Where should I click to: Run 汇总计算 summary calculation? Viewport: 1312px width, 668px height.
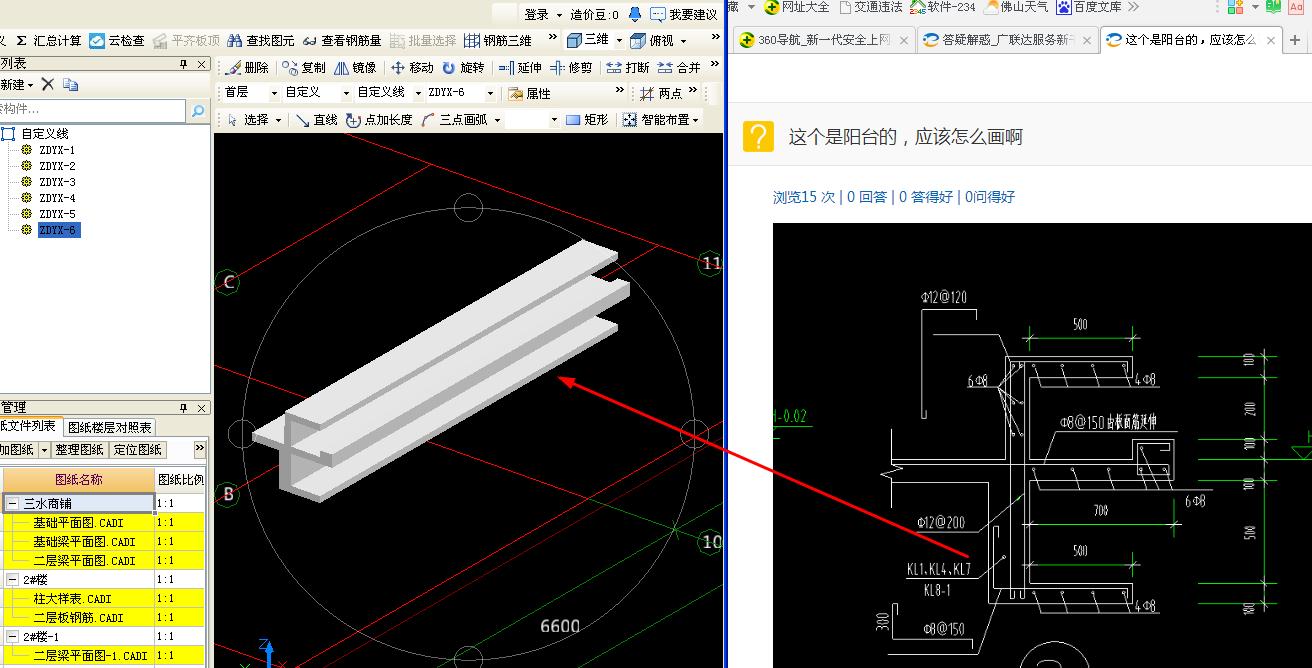[48, 41]
